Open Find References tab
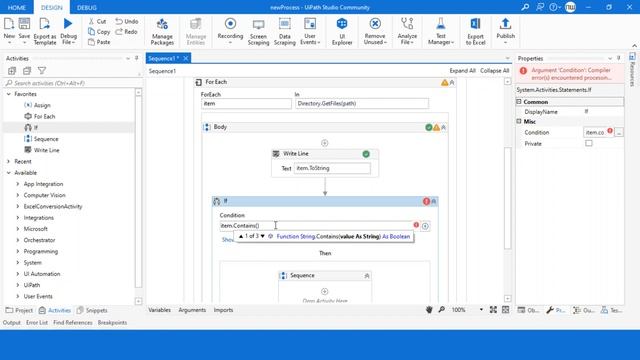Image resolution: width=640 pixels, height=360 pixels. pyautogui.click(x=73, y=322)
